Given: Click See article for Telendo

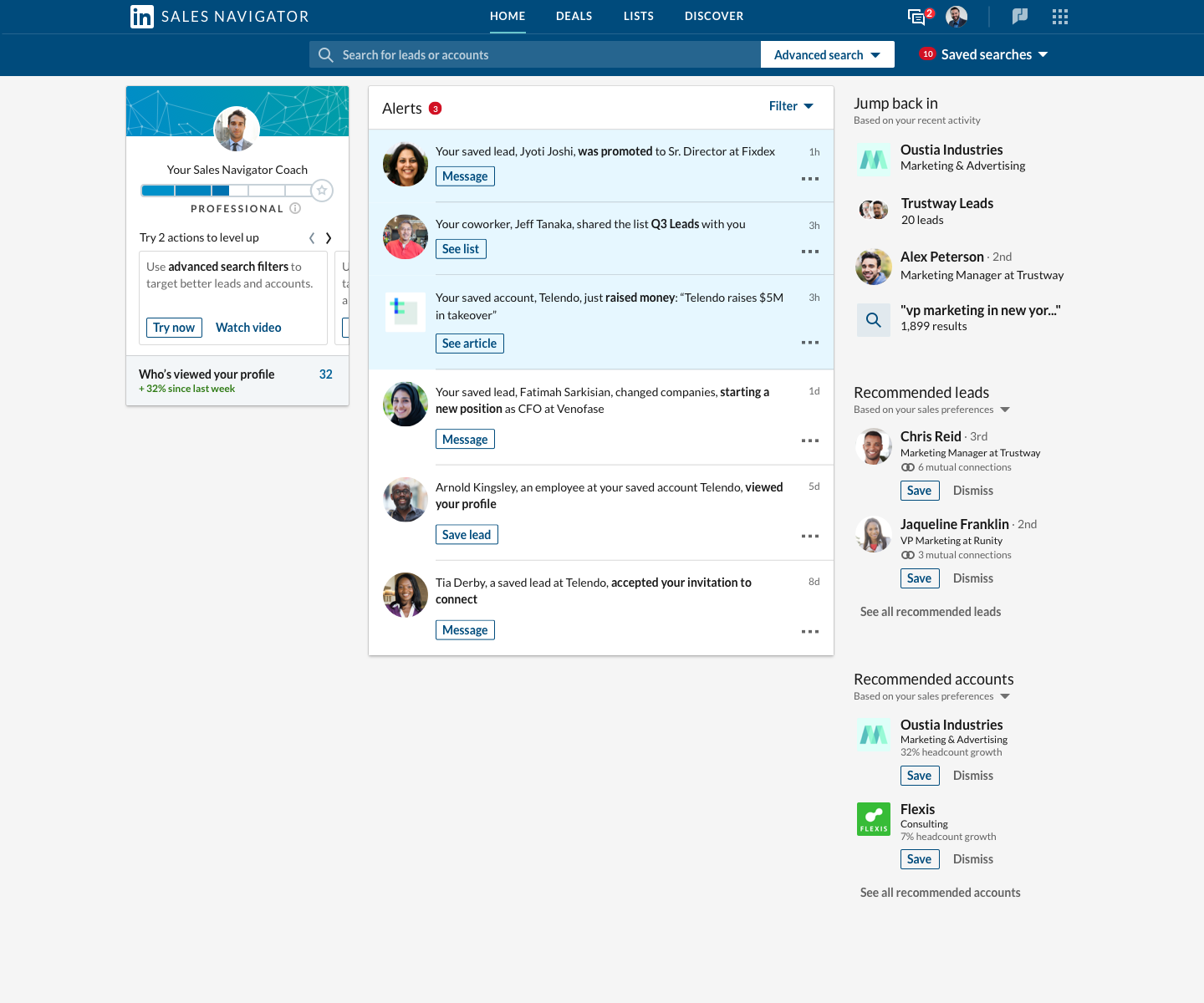Looking at the screenshot, I should coord(470,344).
